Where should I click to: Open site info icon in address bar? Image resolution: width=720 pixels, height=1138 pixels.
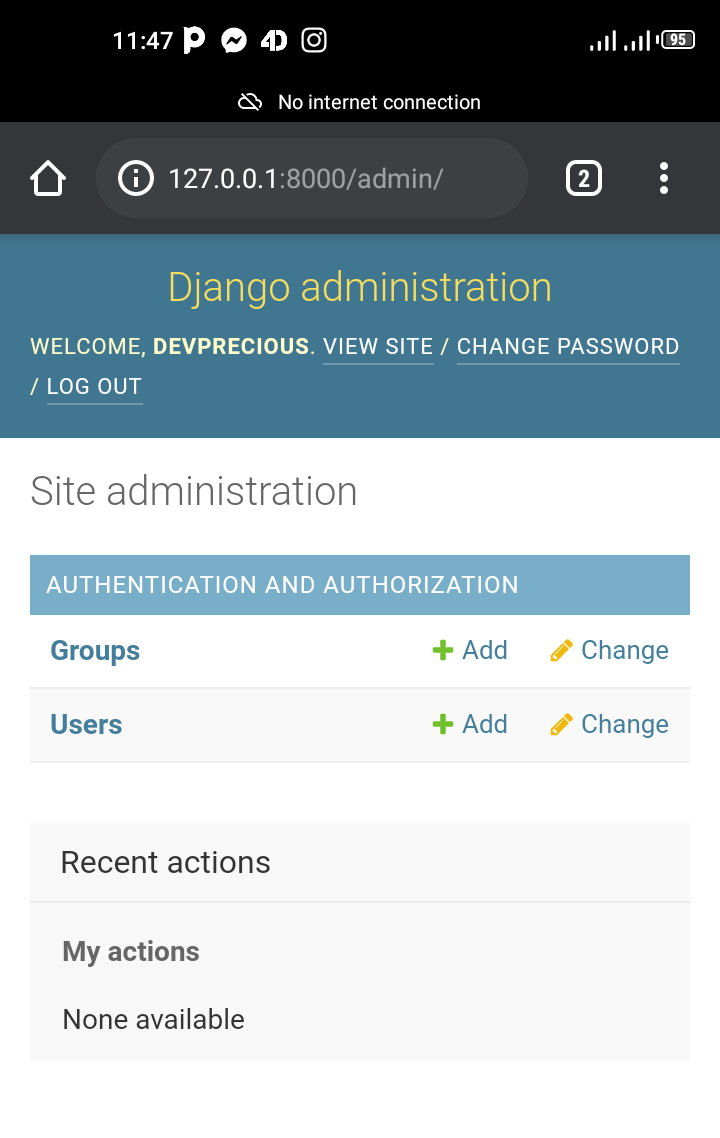[x=136, y=179]
